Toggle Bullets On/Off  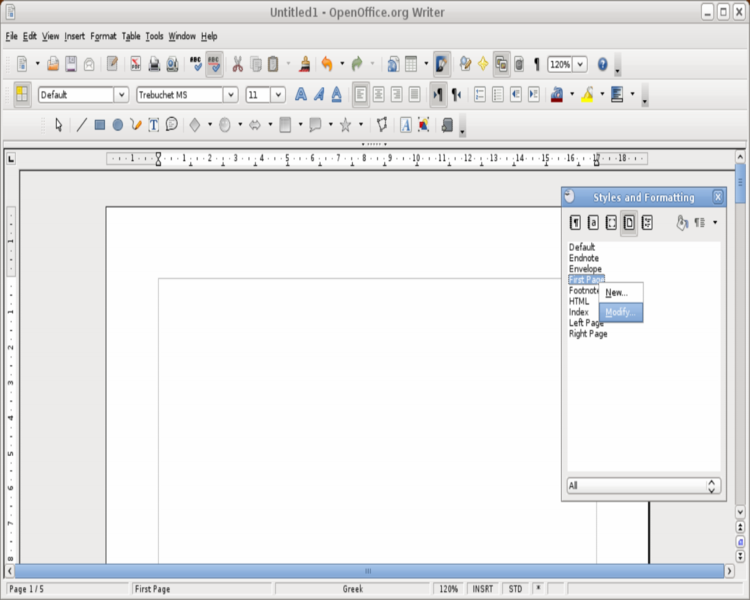(497, 94)
